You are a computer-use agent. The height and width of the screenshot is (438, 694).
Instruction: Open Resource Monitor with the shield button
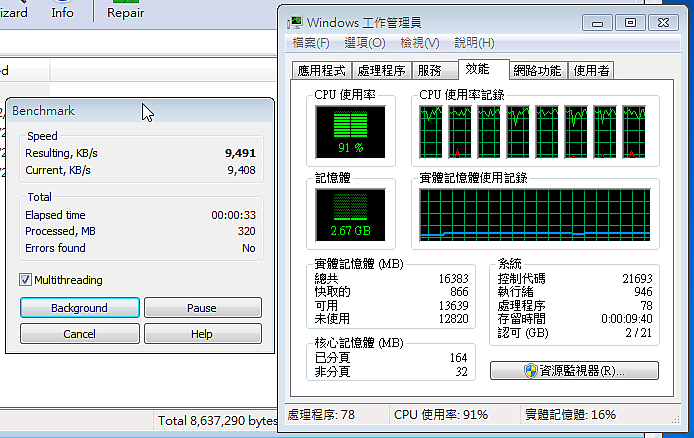click(574, 370)
